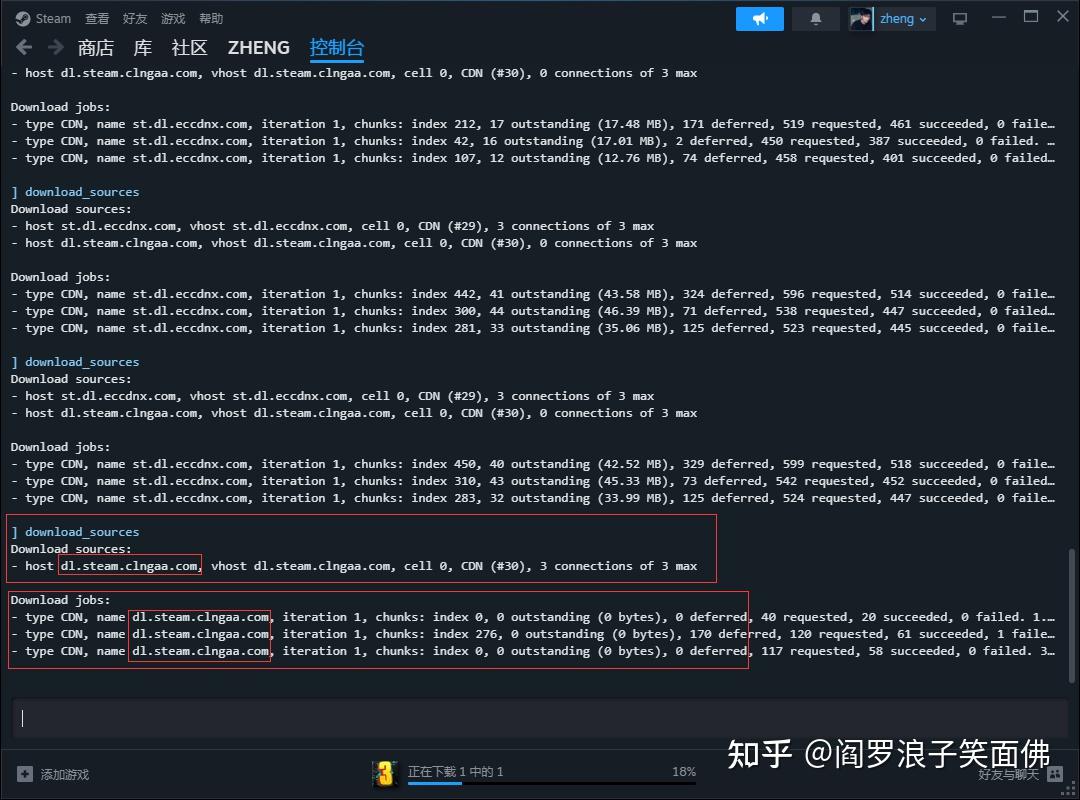Screen dimensions: 1080x800
Task: Switch to the 商店 tab
Action: [x=95, y=47]
